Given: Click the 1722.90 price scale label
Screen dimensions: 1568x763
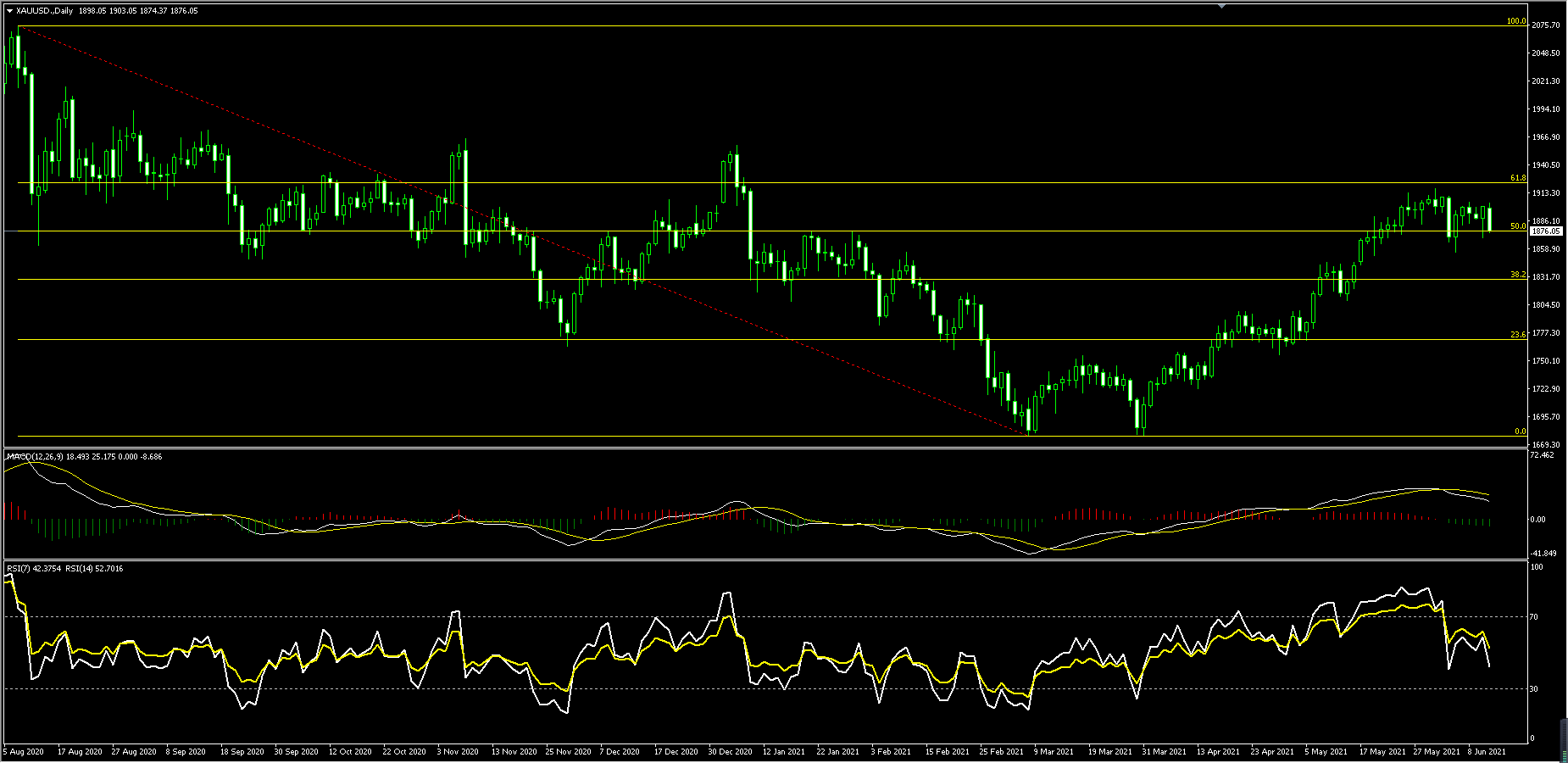Looking at the screenshot, I should pos(1547,389).
